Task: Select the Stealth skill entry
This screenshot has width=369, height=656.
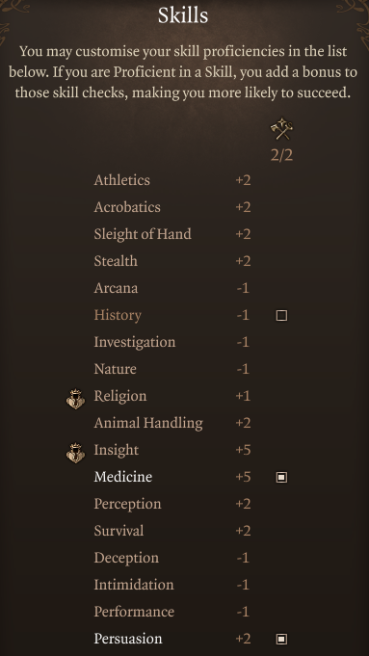Action: coord(115,261)
